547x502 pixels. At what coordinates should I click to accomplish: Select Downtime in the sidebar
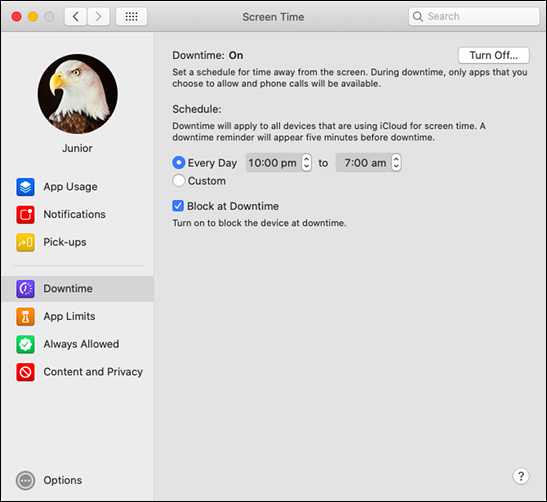[77, 289]
